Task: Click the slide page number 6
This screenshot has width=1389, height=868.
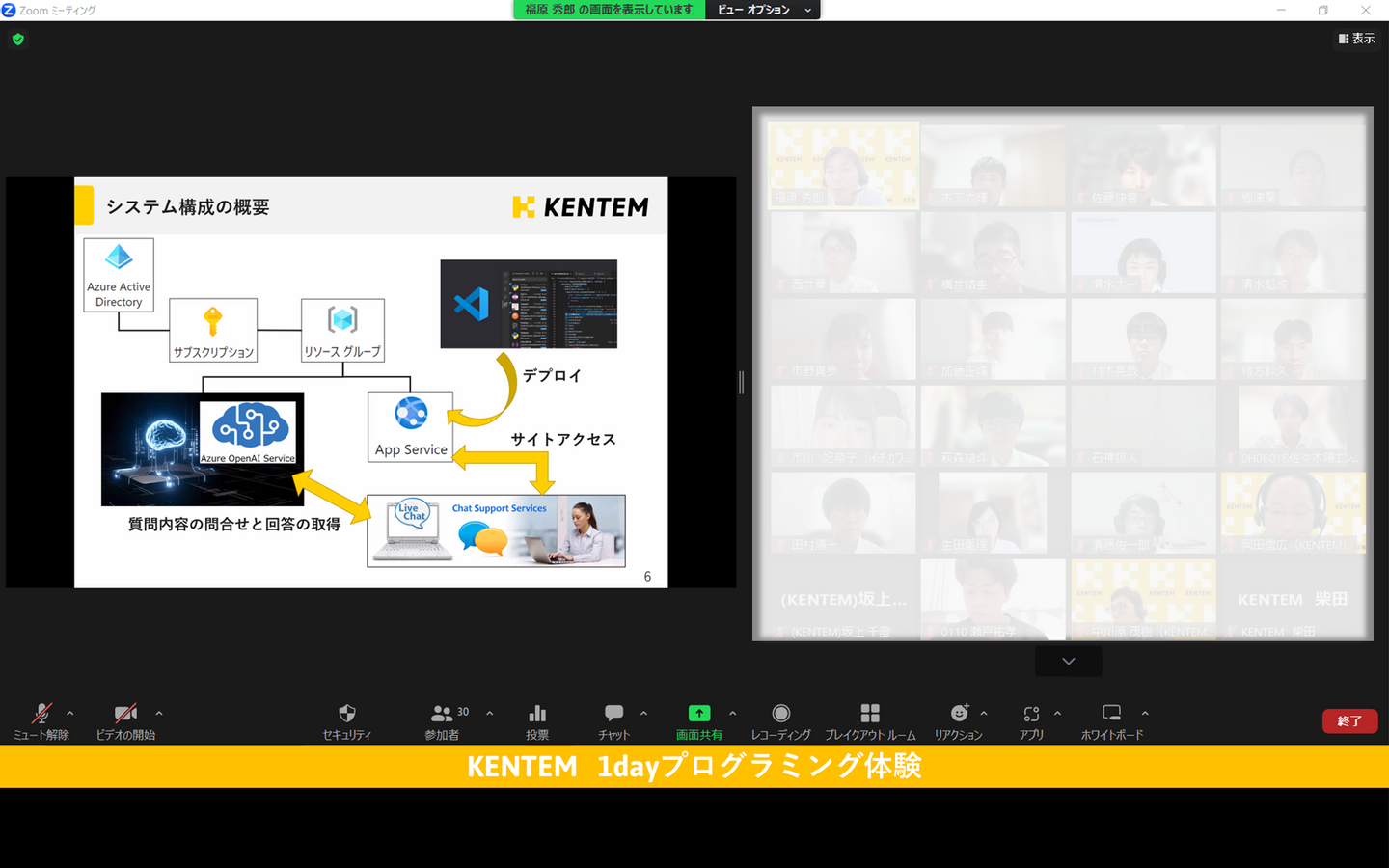Action: tap(647, 576)
